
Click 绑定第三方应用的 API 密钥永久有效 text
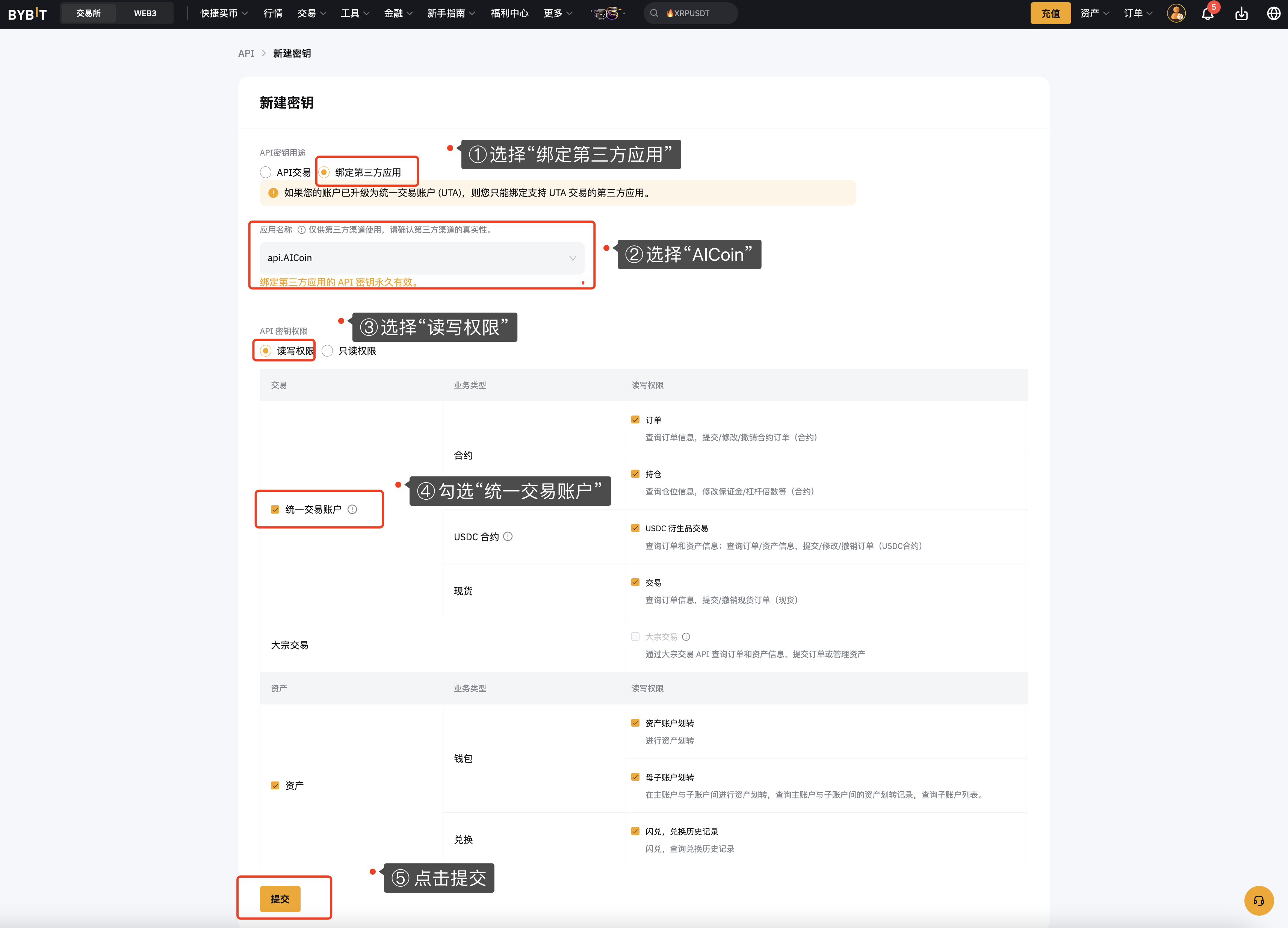point(340,282)
